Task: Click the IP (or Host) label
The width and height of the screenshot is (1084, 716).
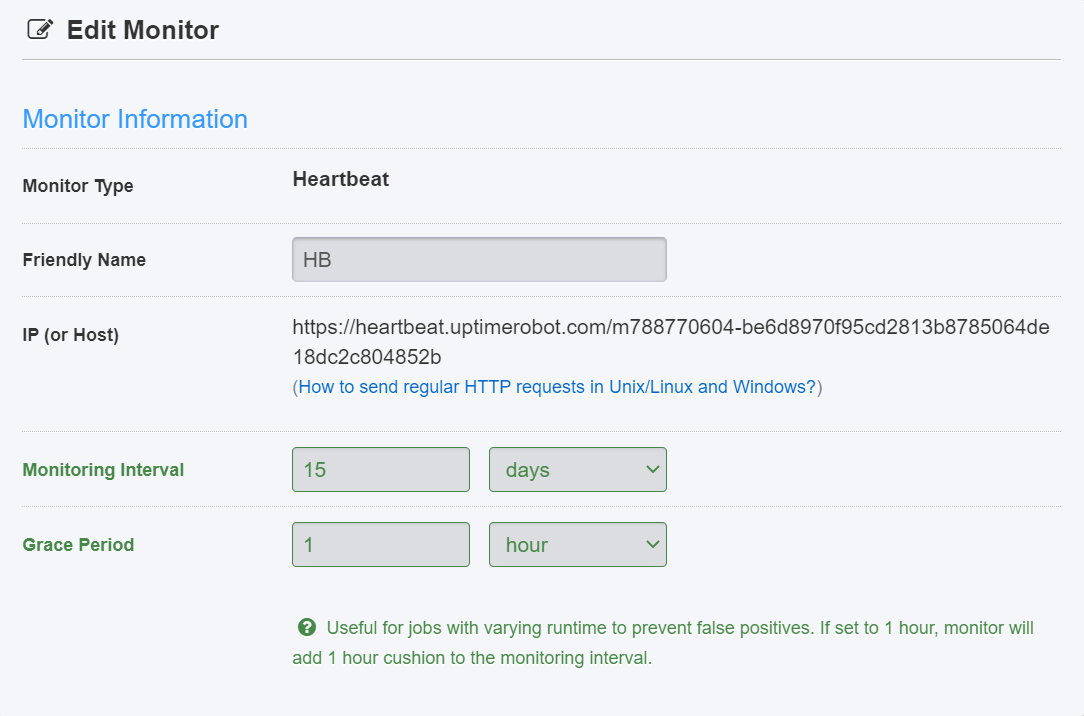Action: click(x=71, y=335)
